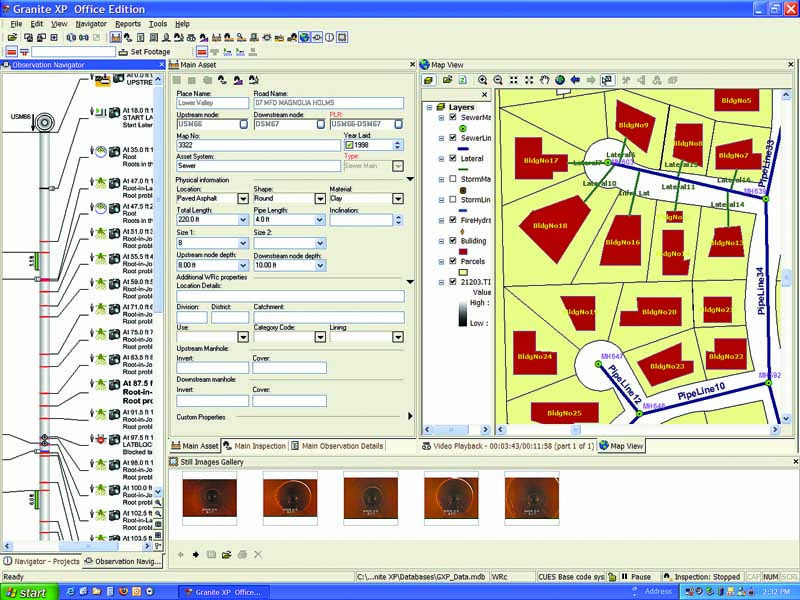
Task: Click the root icon for observation At 47.0 ft
Action: 101,182
